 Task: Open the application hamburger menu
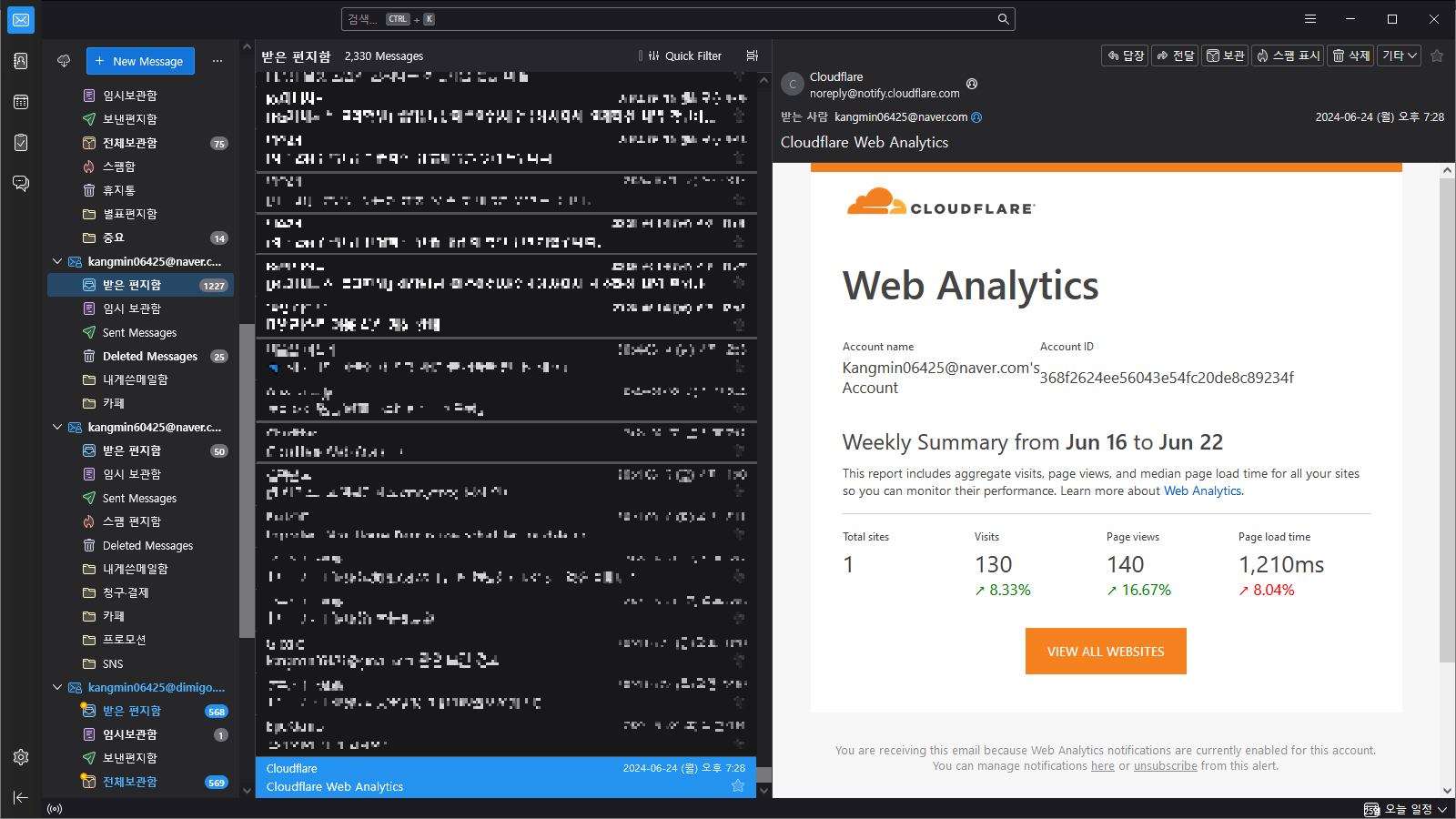(x=1310, y=19)
